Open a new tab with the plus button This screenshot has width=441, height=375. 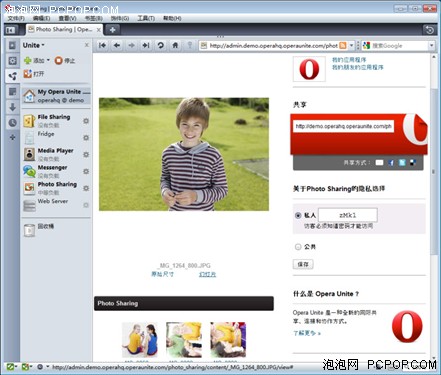(x=112, y=30)
